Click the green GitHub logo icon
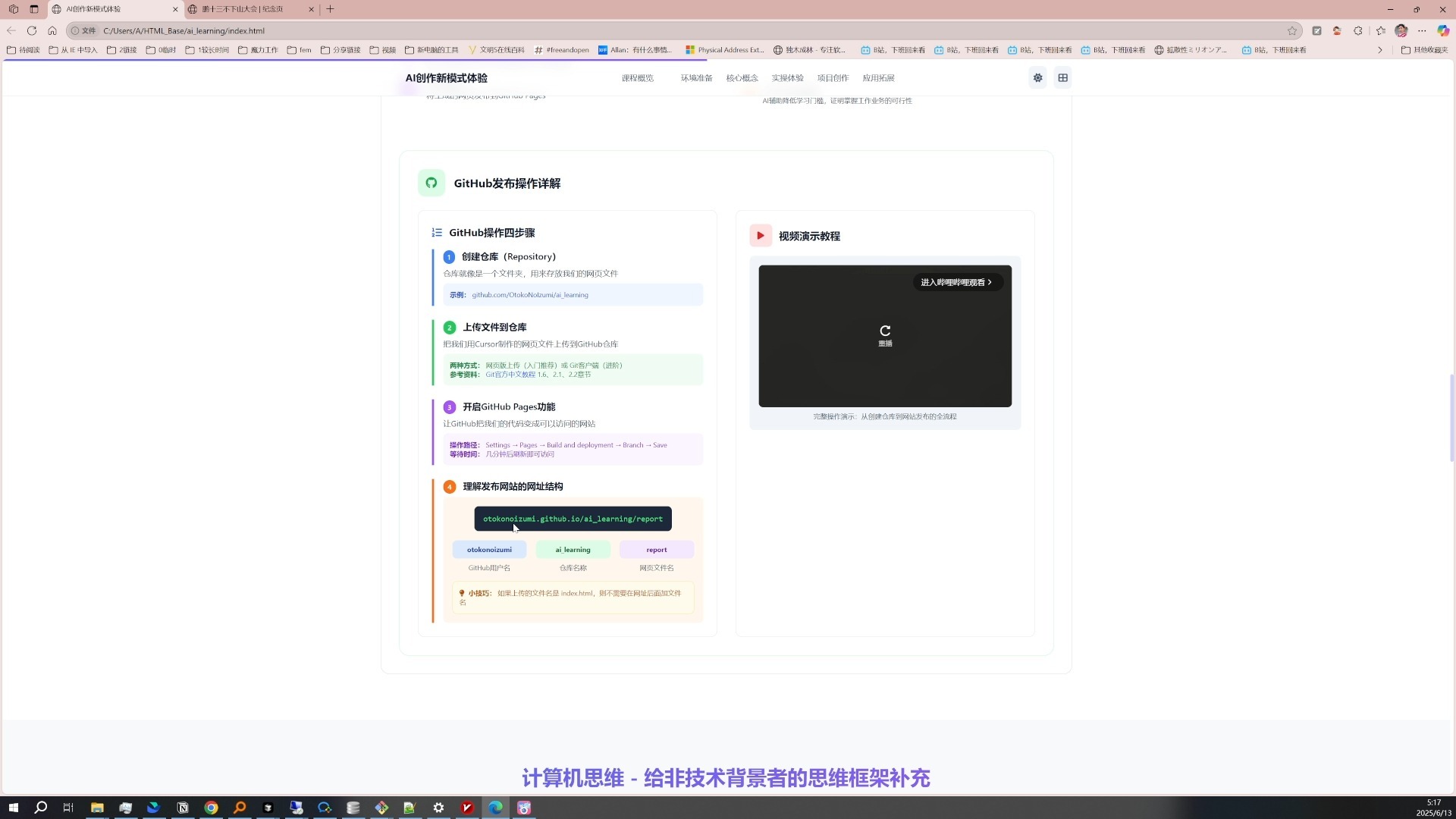Image resolution: width=1456 pixels, height=819 pixels. (431, 183)
